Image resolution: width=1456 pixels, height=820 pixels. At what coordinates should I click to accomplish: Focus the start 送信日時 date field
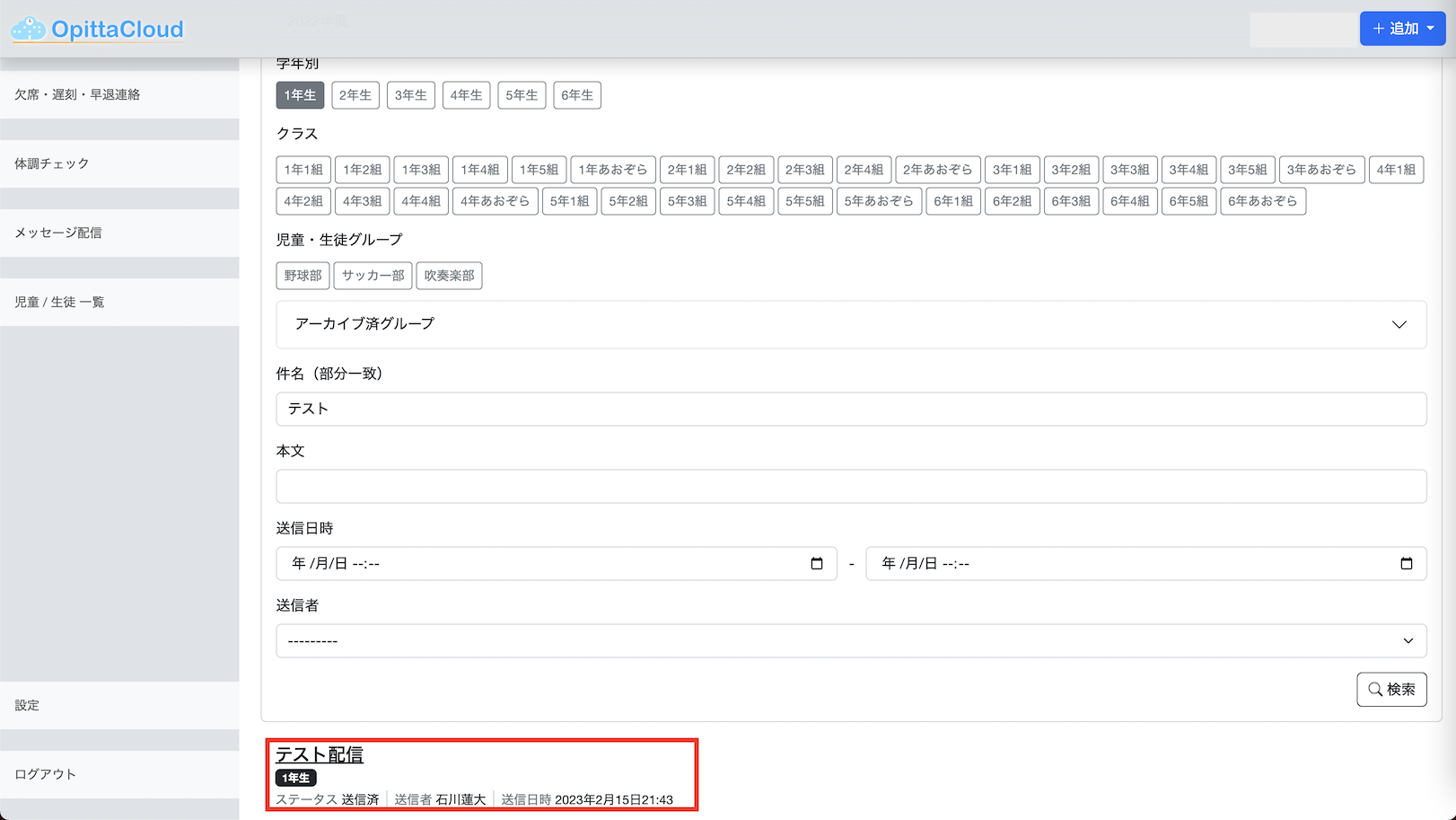(x=557, y=564)
